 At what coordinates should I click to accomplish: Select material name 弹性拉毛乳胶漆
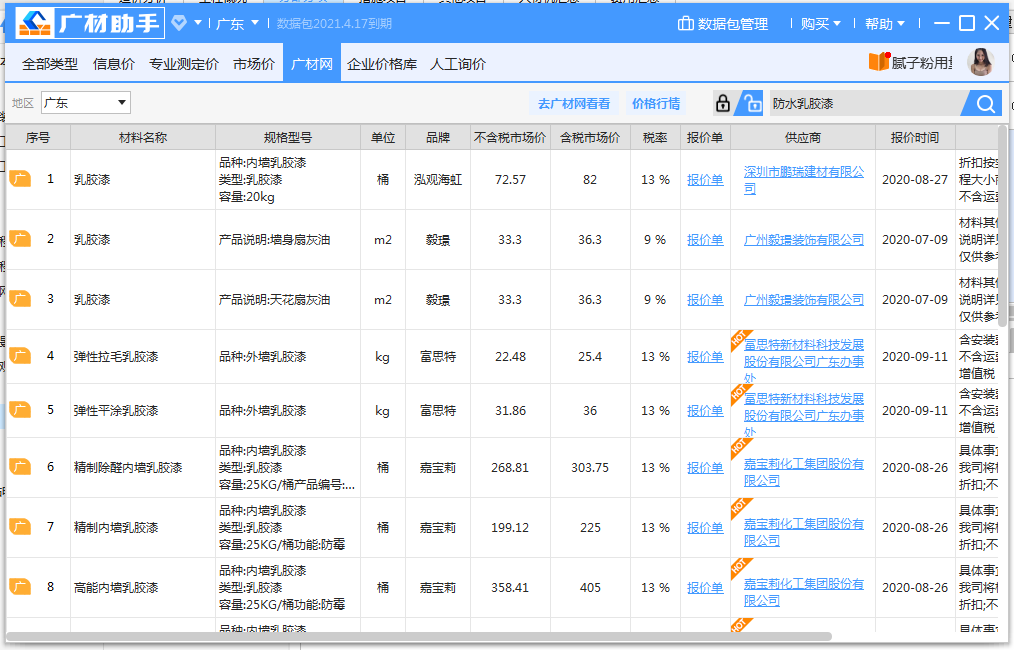[x=116, y=357]
